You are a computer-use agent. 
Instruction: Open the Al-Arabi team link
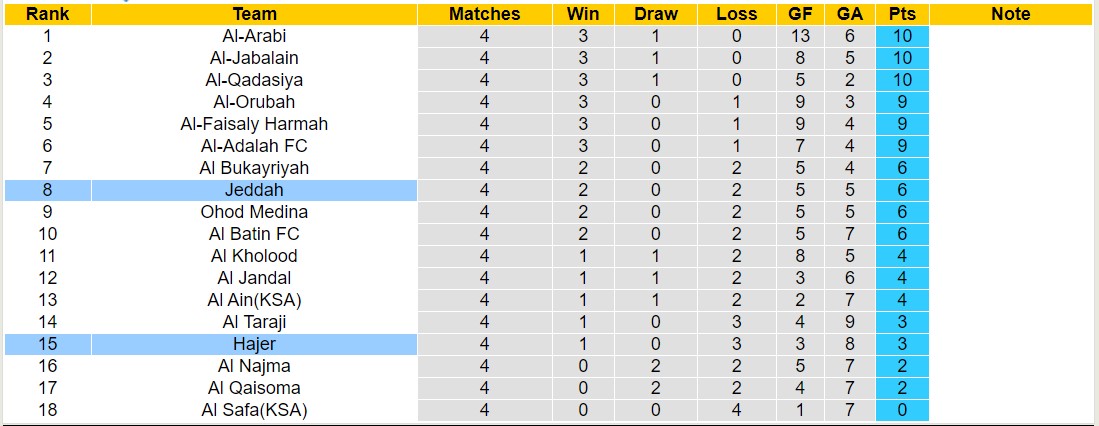tap(254, 36)
